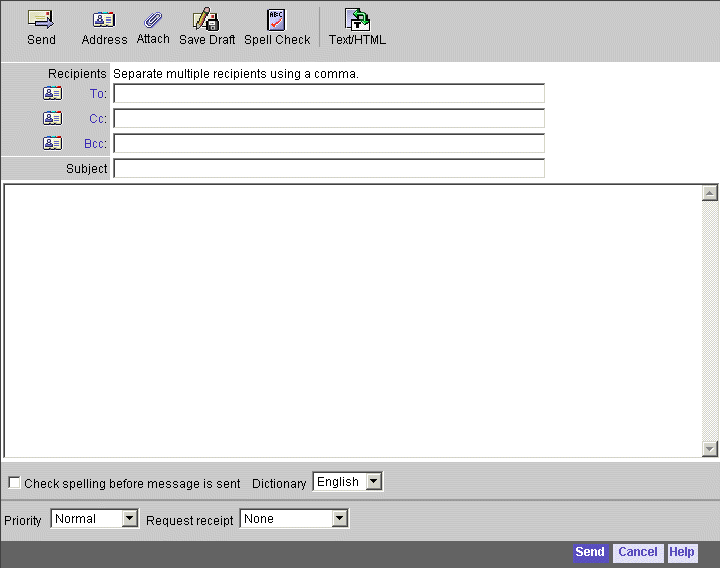
Task: Click the bottom Send button
Action: [590, 552]
